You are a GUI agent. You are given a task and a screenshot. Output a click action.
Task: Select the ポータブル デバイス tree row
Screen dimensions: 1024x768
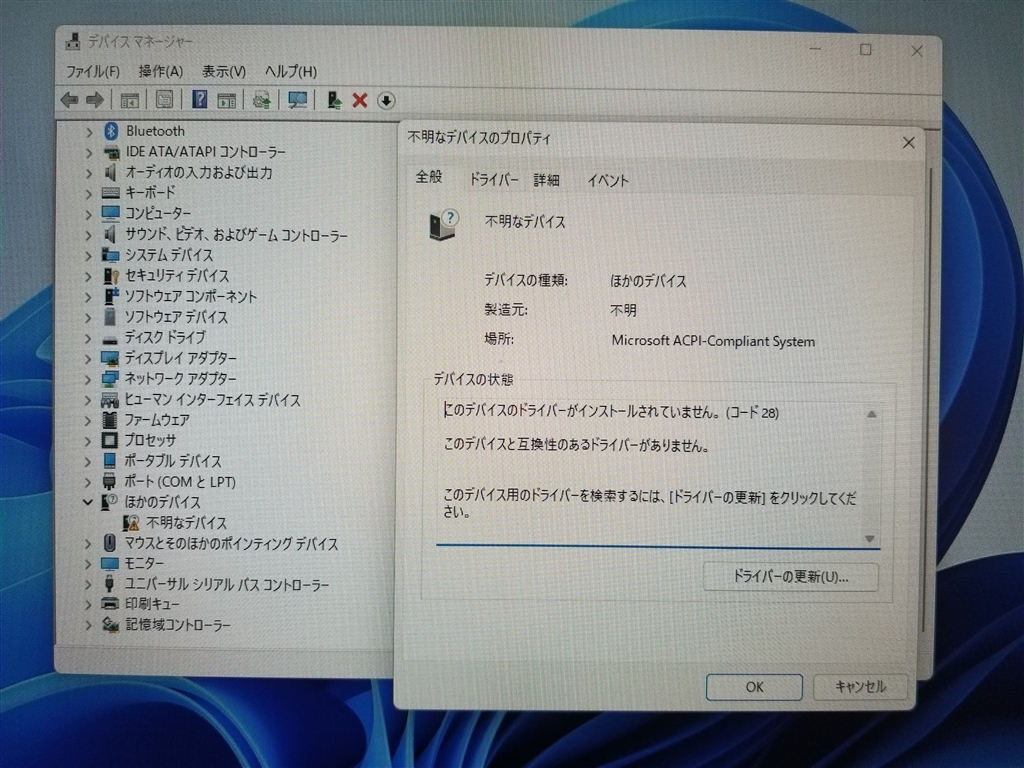[x=172, y=461]
